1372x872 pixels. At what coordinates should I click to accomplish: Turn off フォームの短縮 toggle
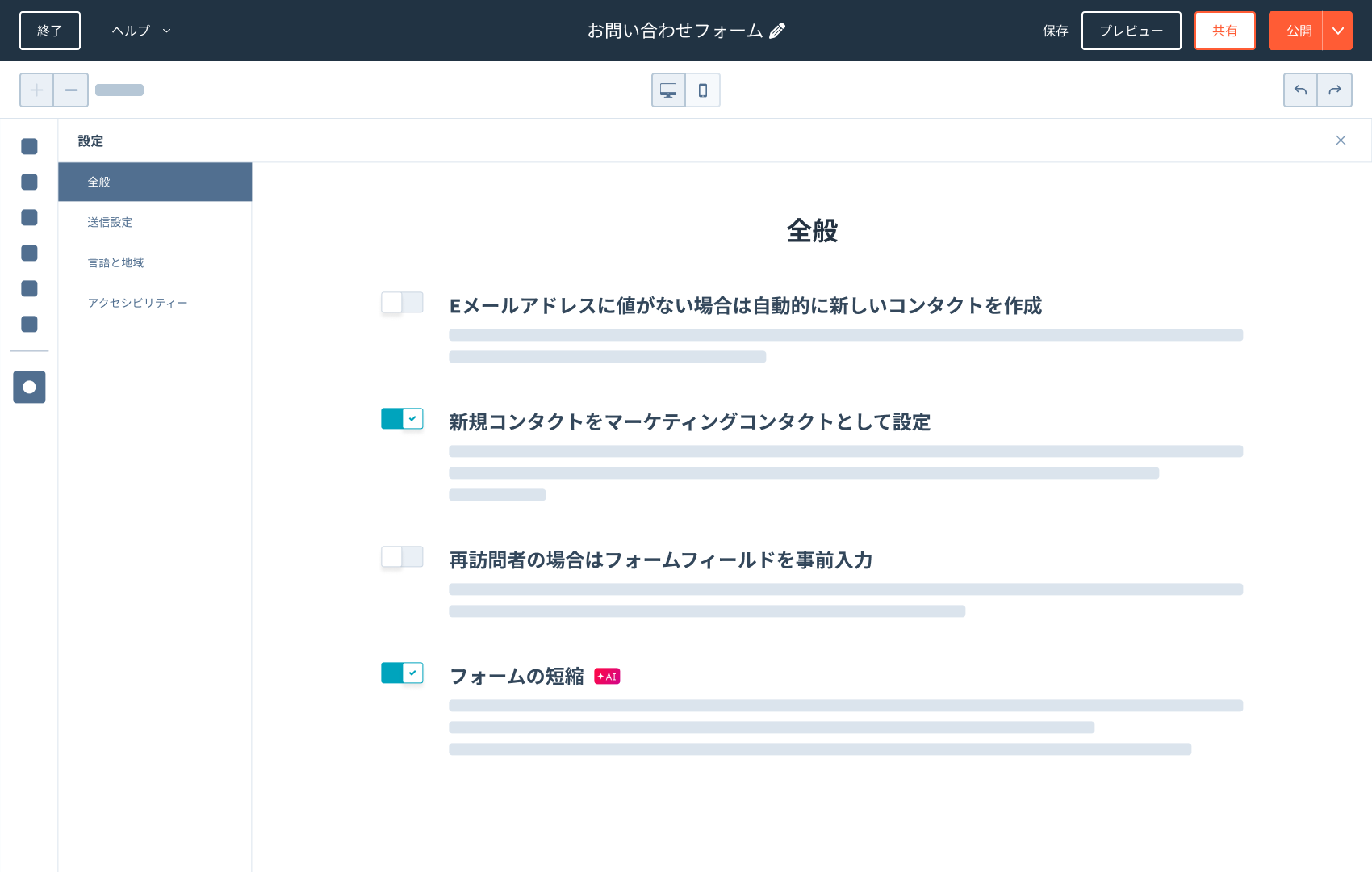[x=402, y=673]
